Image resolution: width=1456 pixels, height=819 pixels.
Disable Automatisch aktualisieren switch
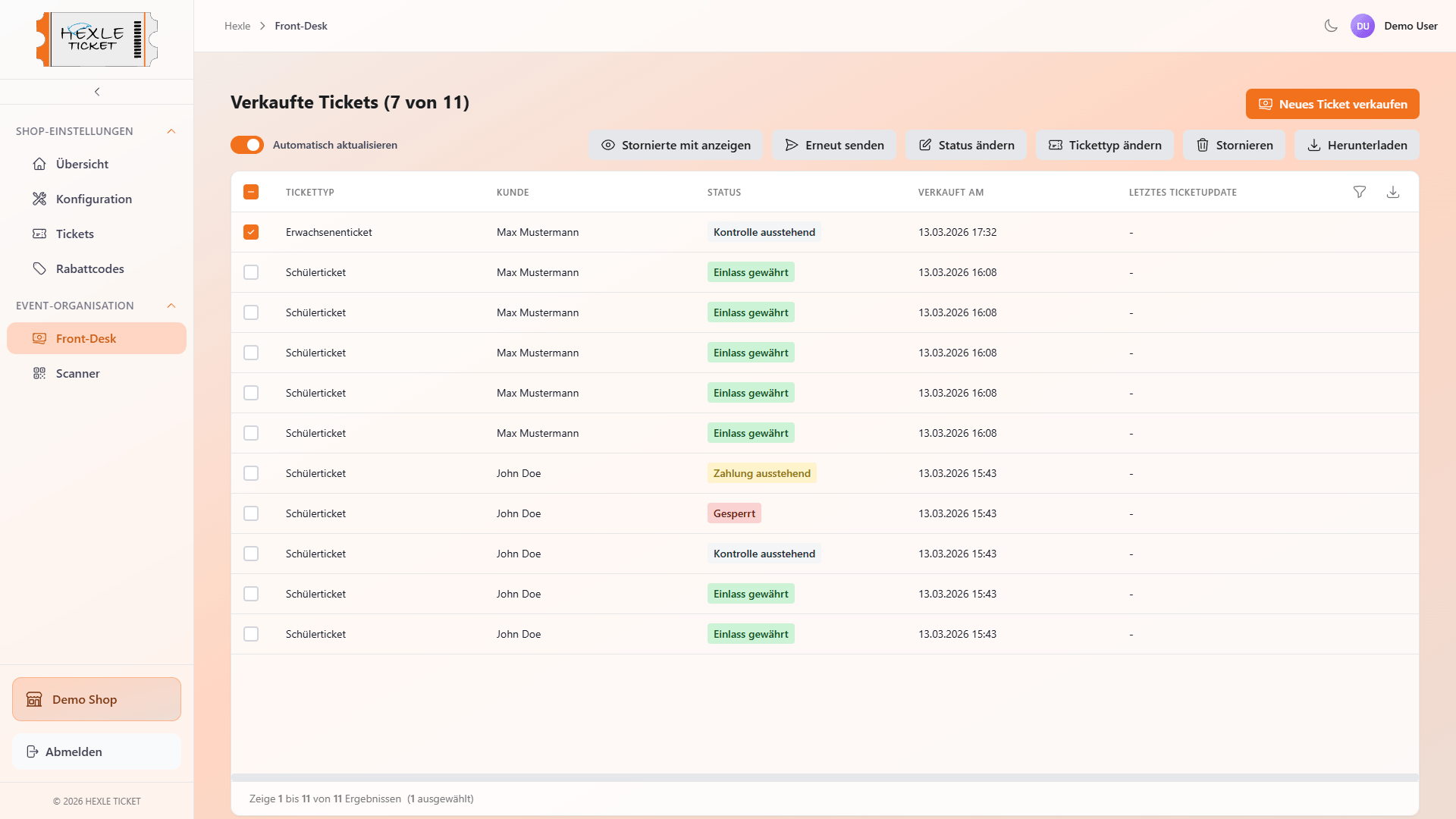247,145
